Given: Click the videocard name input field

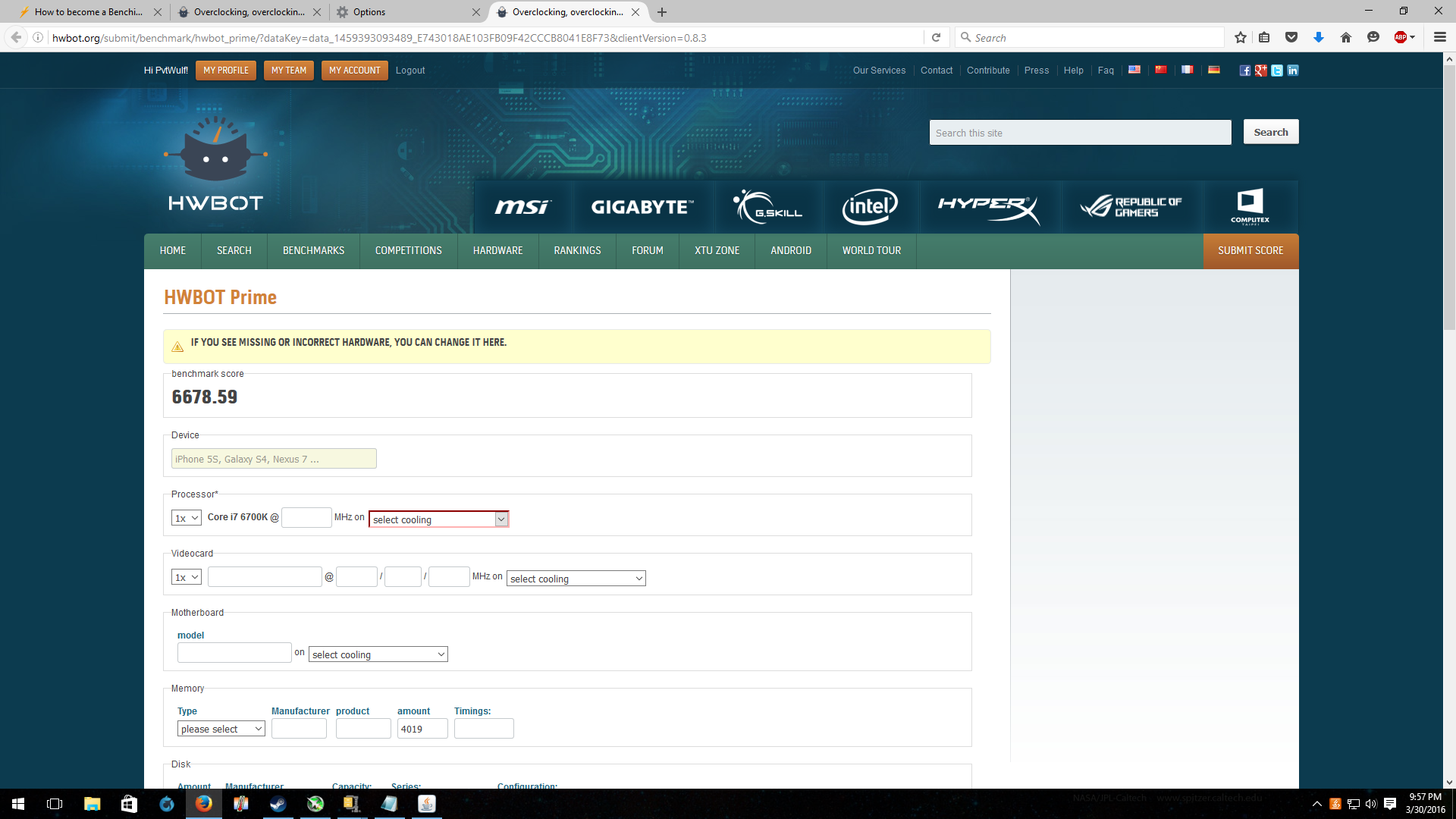Looking at the screenshot, I should pos(265,577).
